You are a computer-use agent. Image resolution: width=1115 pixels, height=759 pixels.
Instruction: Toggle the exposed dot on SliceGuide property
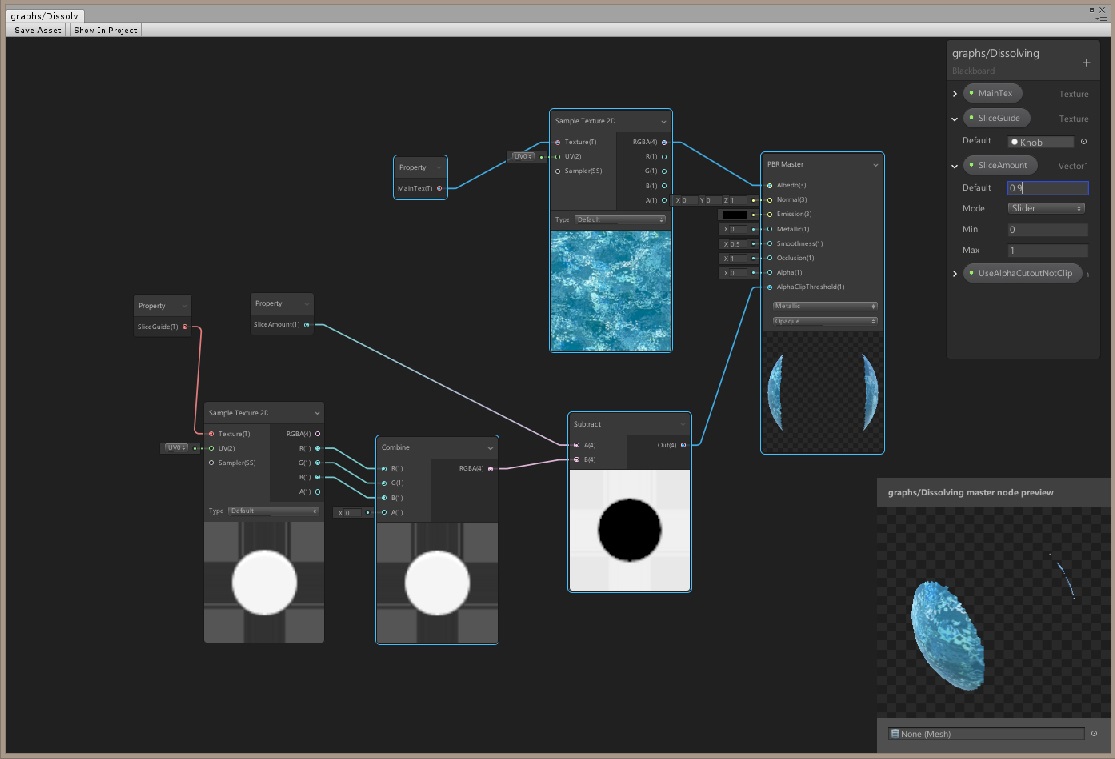971,118
